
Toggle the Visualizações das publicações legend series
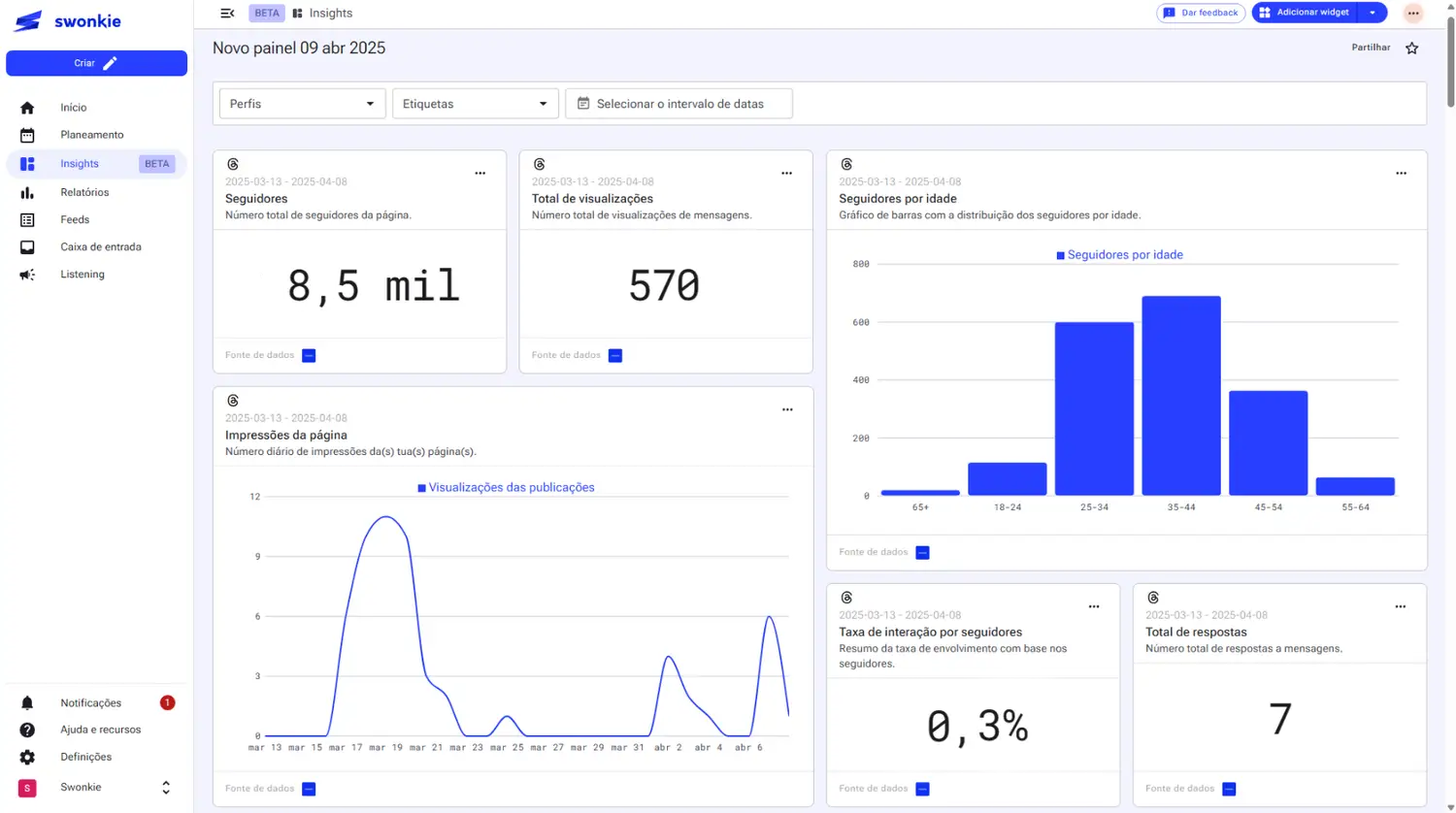[x=506, y=488]
